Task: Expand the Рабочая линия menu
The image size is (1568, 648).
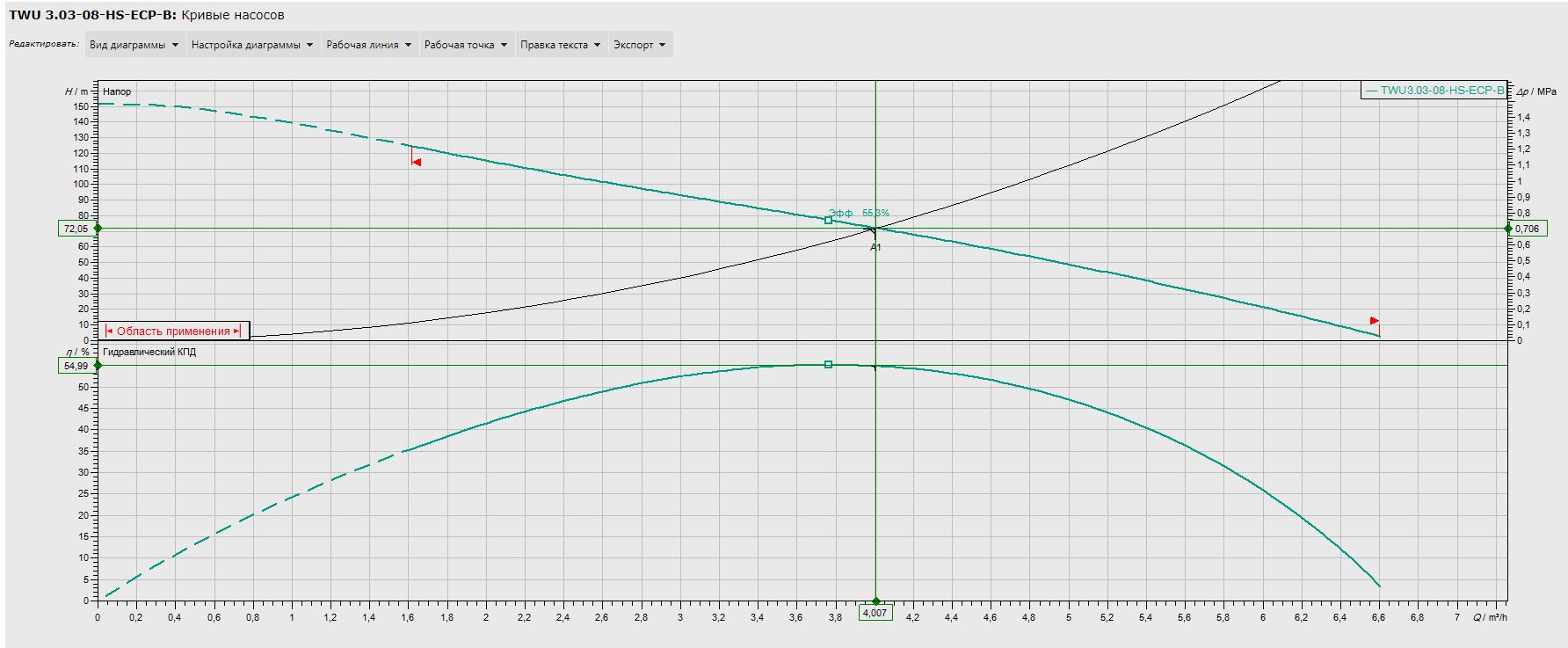Action: 369,45
